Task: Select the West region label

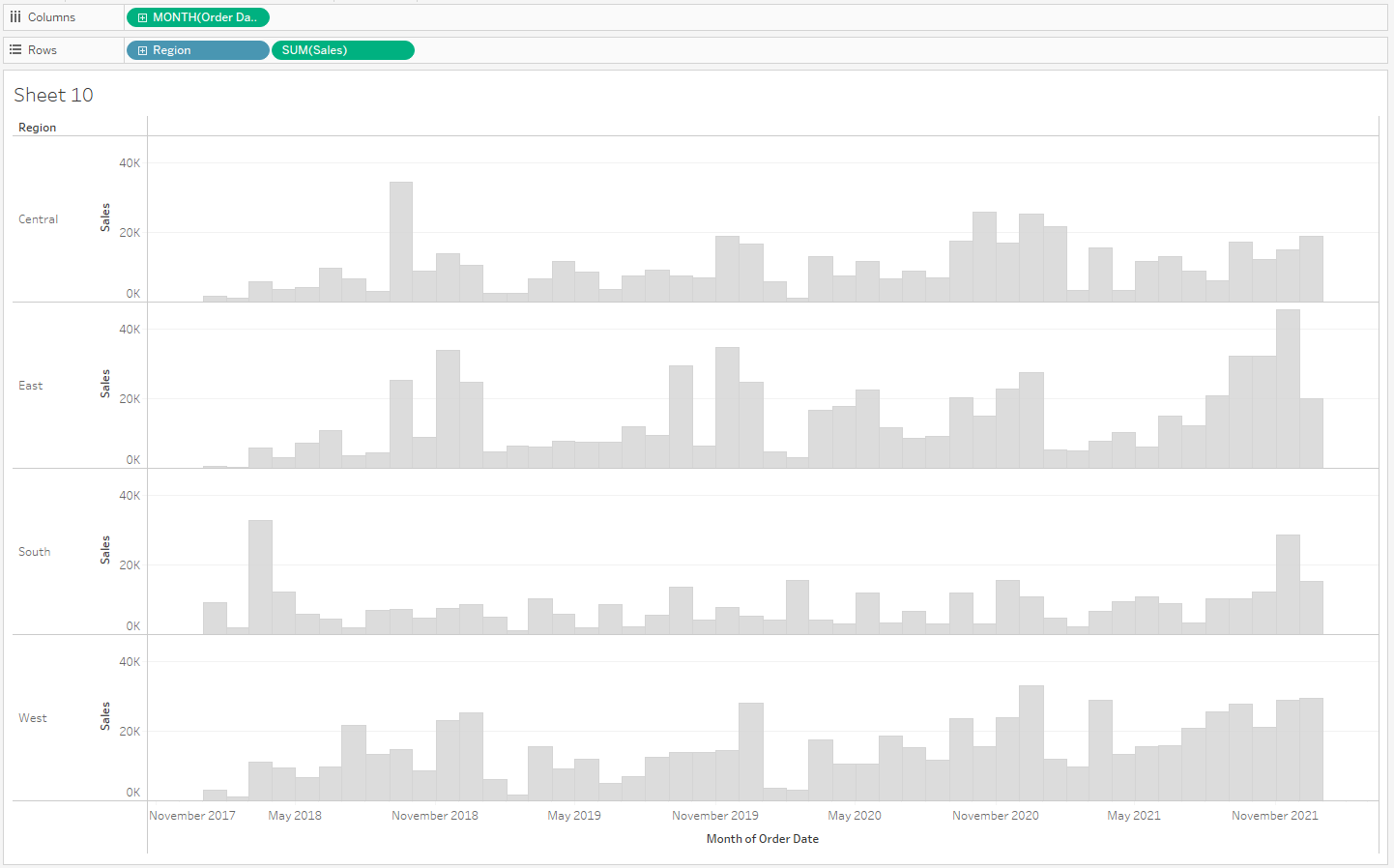Action: click(33, 718)
